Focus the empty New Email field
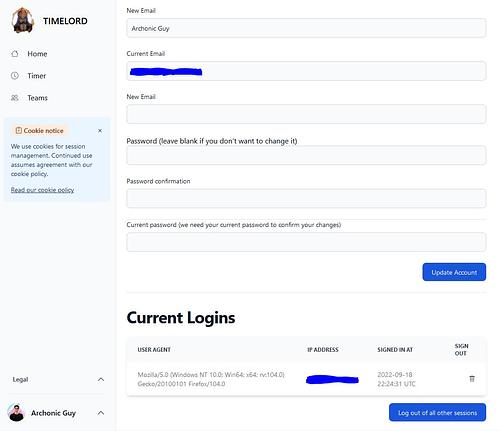The height and width of the screenshot is (431, 500). click(x=306, y=114)
